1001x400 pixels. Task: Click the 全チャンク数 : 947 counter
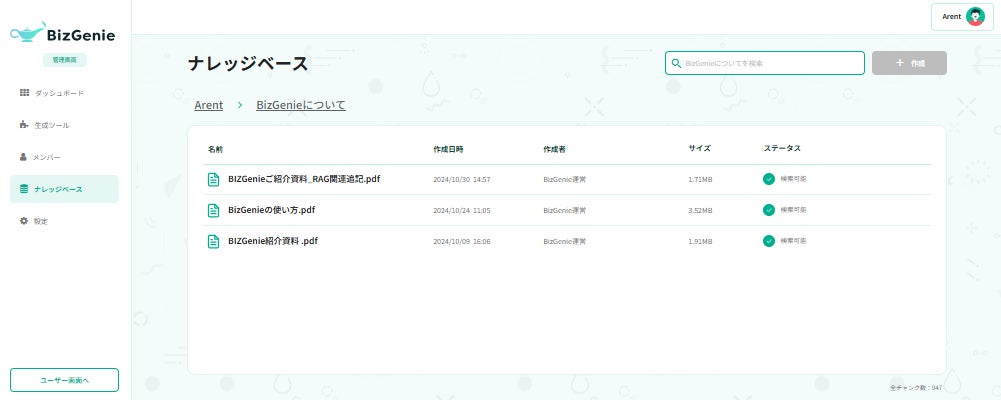click(915, 388)
